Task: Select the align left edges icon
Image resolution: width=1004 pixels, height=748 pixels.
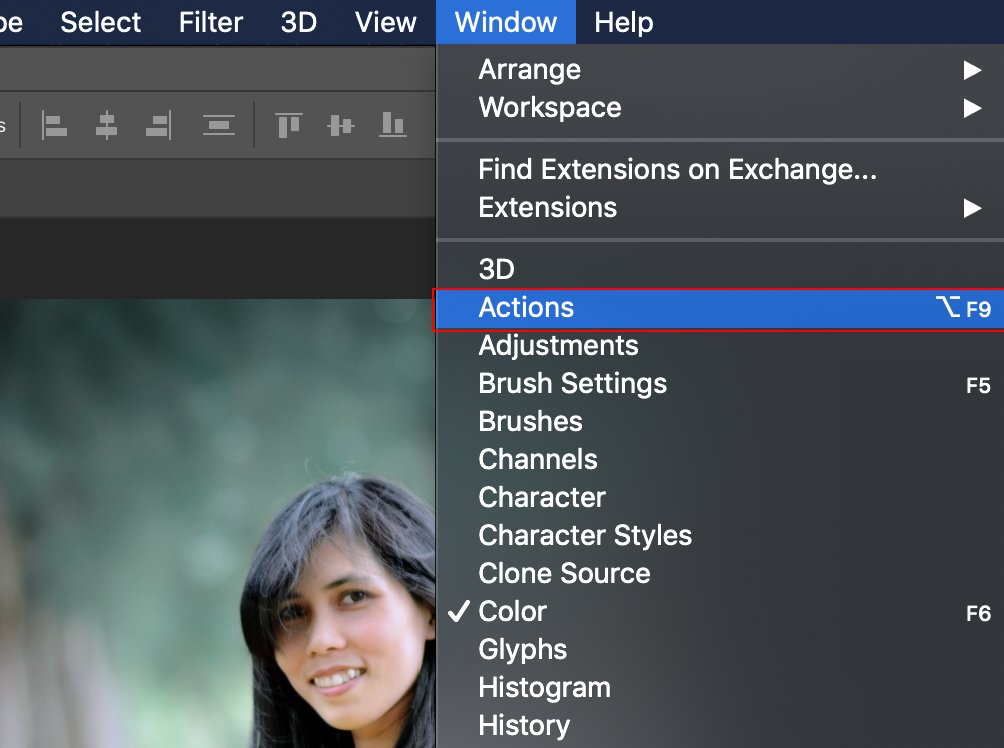Action: (55, 125)
